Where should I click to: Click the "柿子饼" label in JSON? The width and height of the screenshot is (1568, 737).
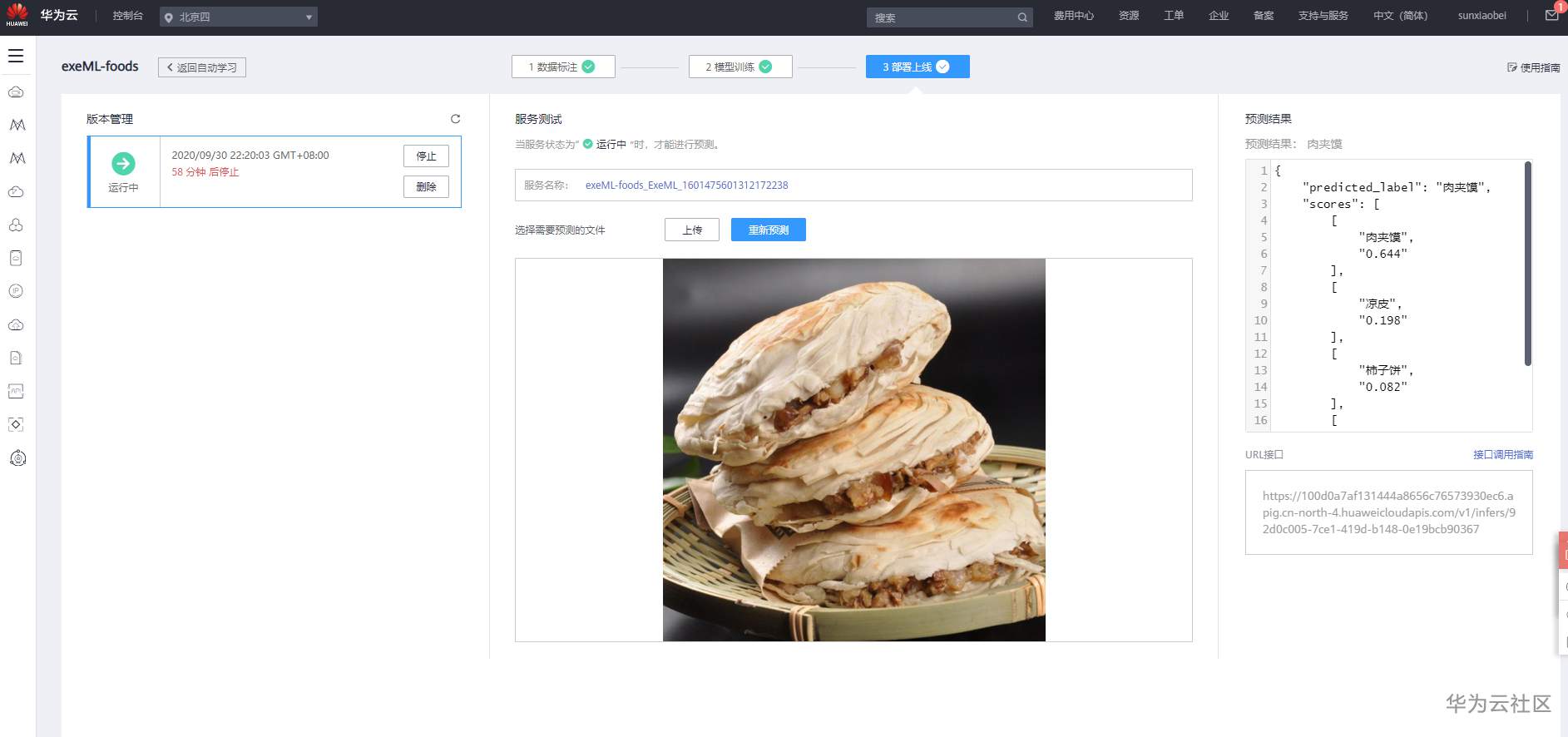click(x=1386, y=370)
